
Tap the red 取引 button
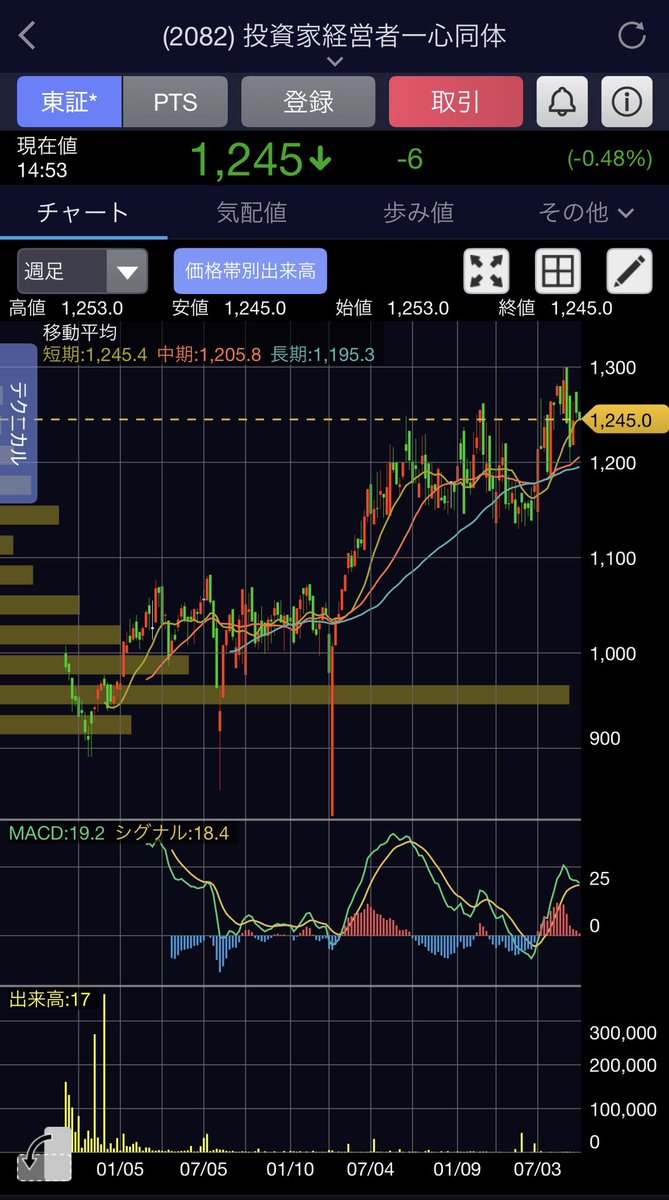[x=456, y=102]
